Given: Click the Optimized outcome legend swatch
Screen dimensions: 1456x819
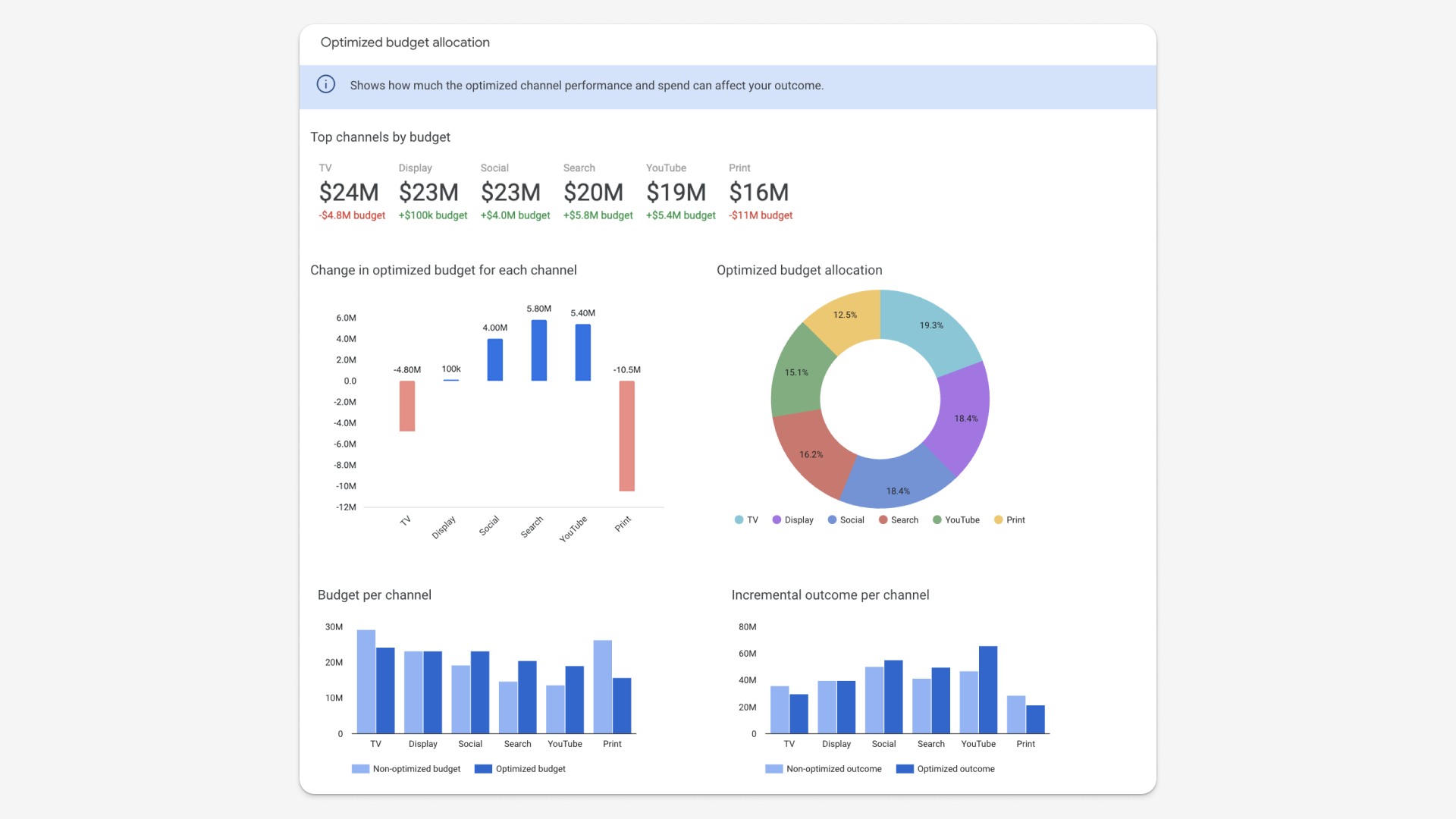Looking at the screenshot, I should click(905, 769).
